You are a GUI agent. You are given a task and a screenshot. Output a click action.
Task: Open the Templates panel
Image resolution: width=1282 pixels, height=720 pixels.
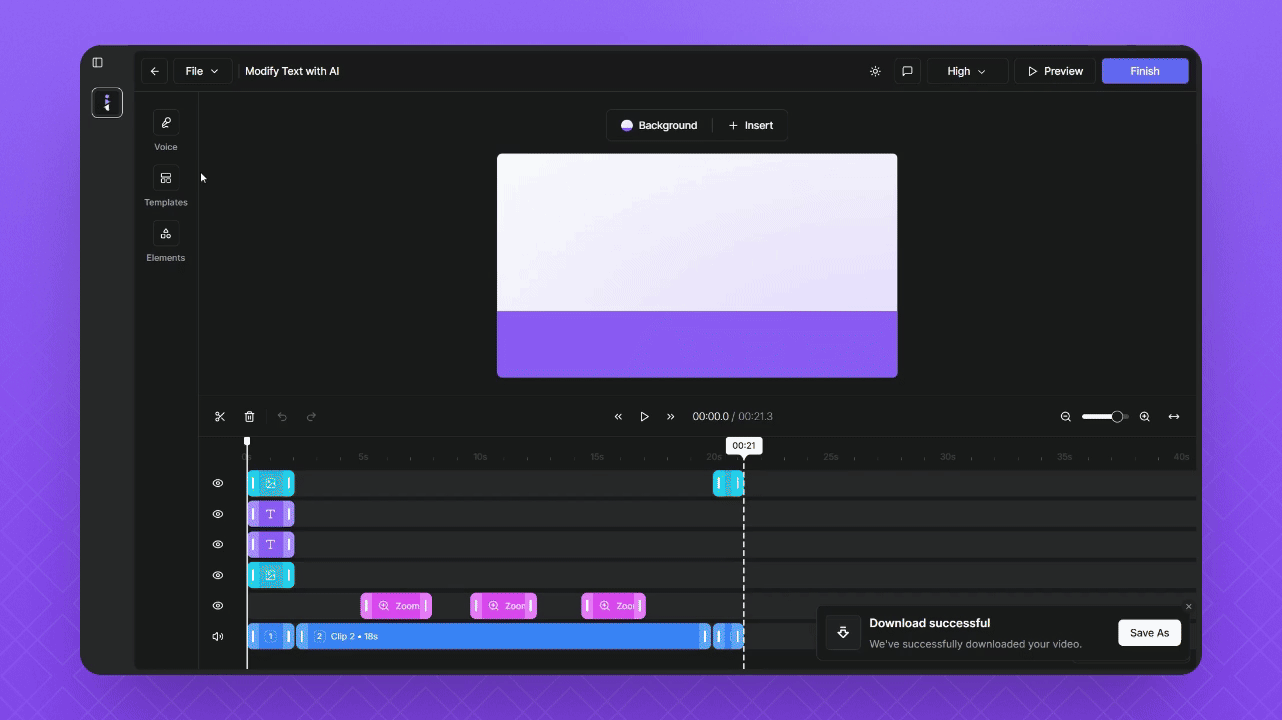click(x=166, y=187)
